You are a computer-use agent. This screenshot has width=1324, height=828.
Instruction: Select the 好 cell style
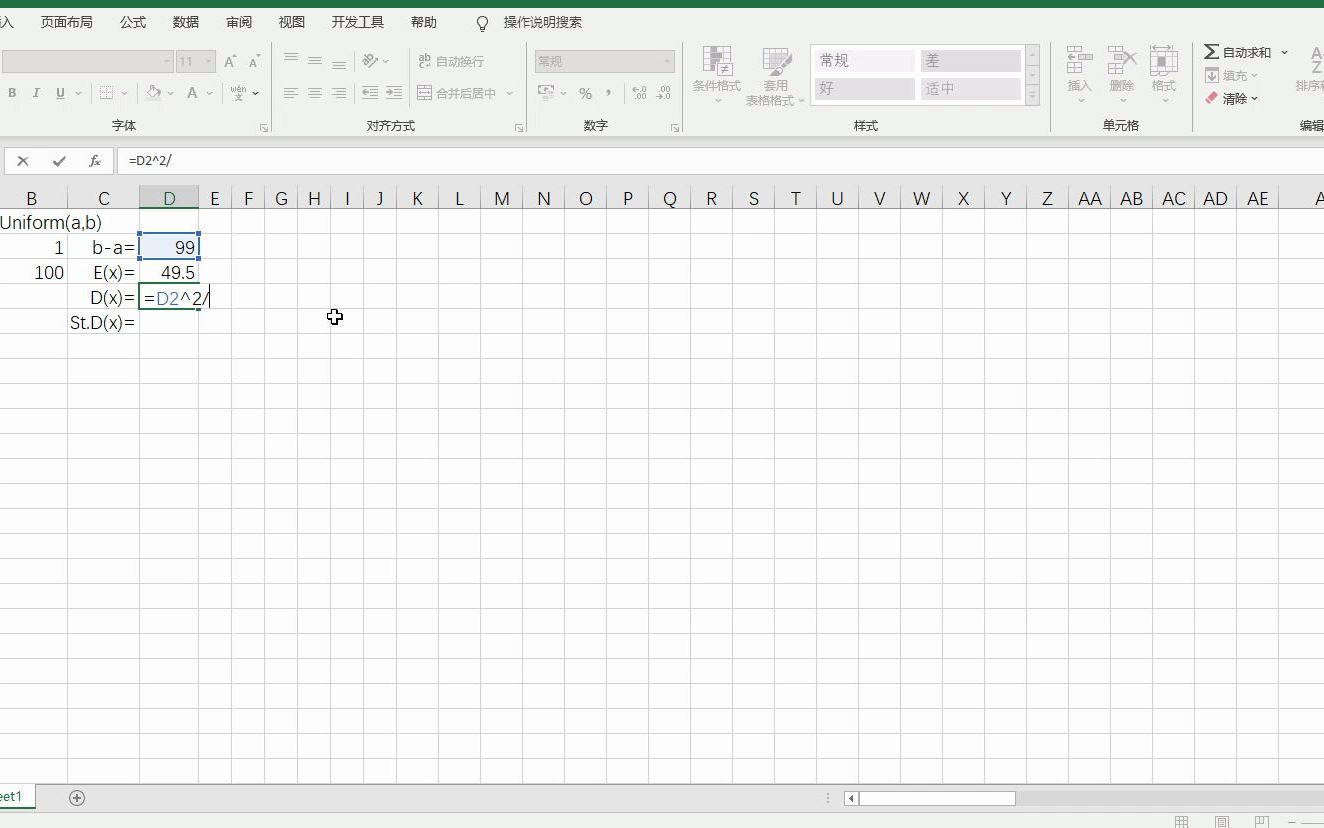(865, 89)
